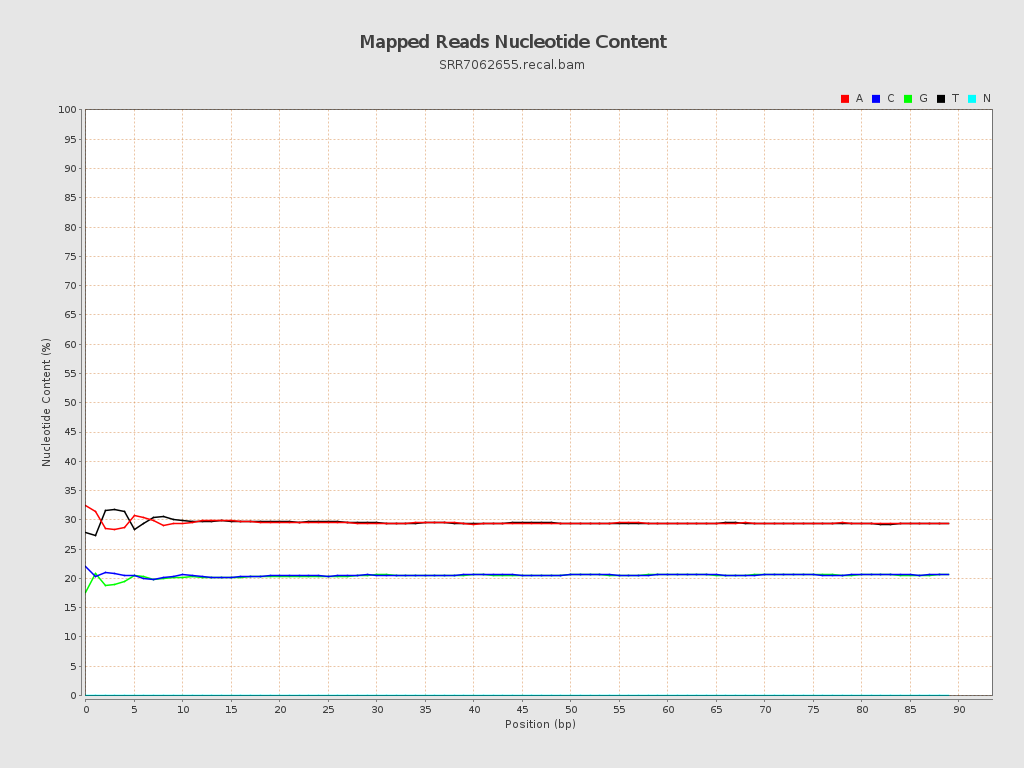Screen dimensions: 1024x768
Task: Click the legend label T
Action: [955, 99]
